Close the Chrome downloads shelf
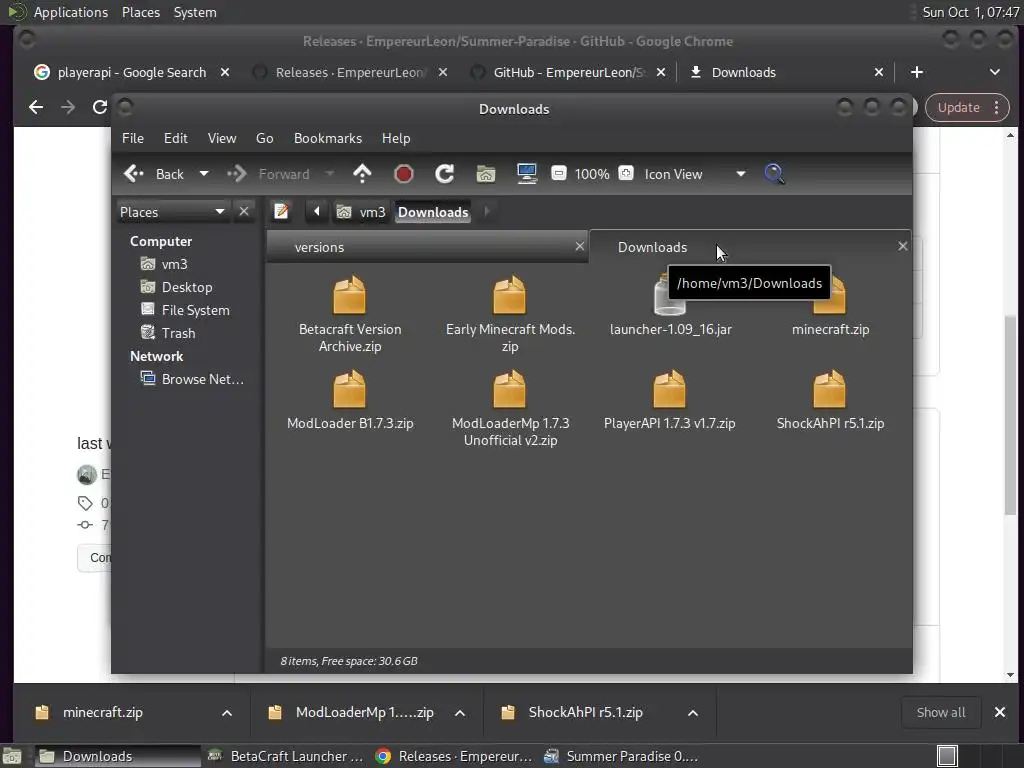The image size is (1024, 768). tap(1000, 712)
